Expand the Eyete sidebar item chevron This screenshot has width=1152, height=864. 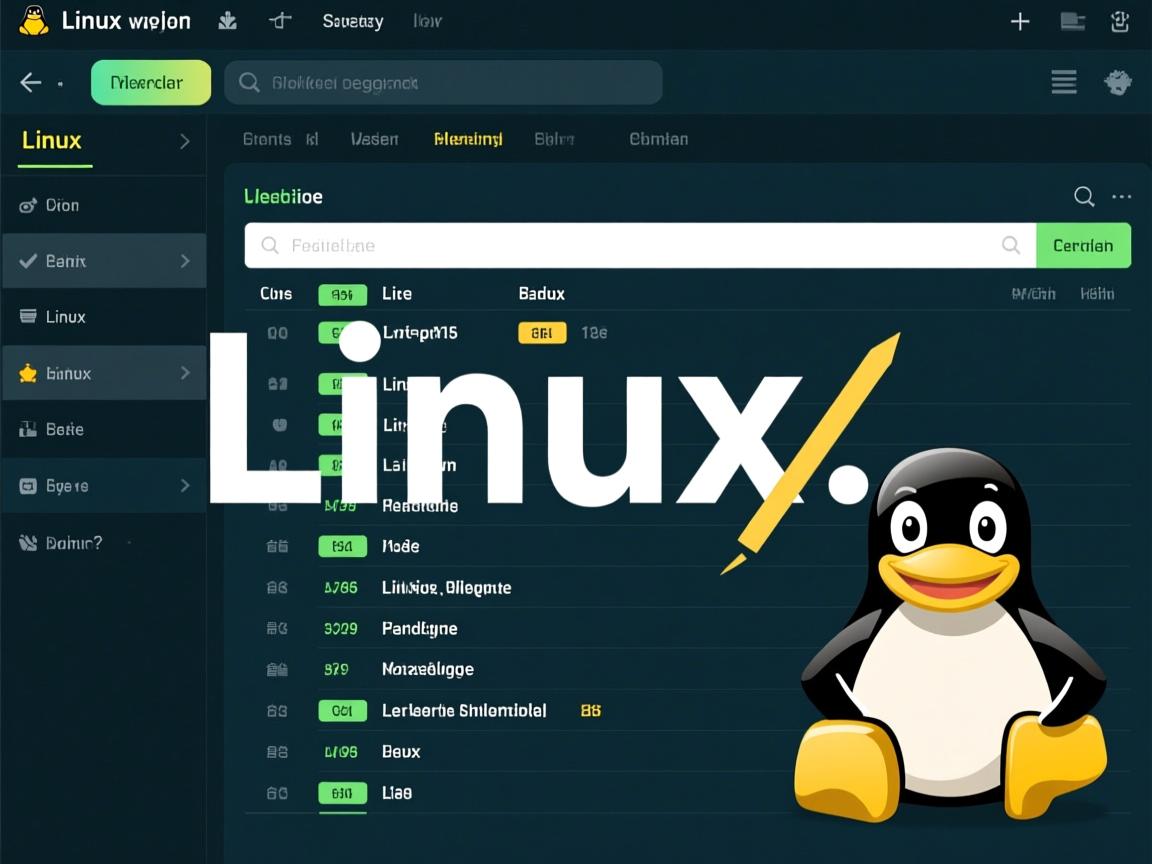[184, 486]
